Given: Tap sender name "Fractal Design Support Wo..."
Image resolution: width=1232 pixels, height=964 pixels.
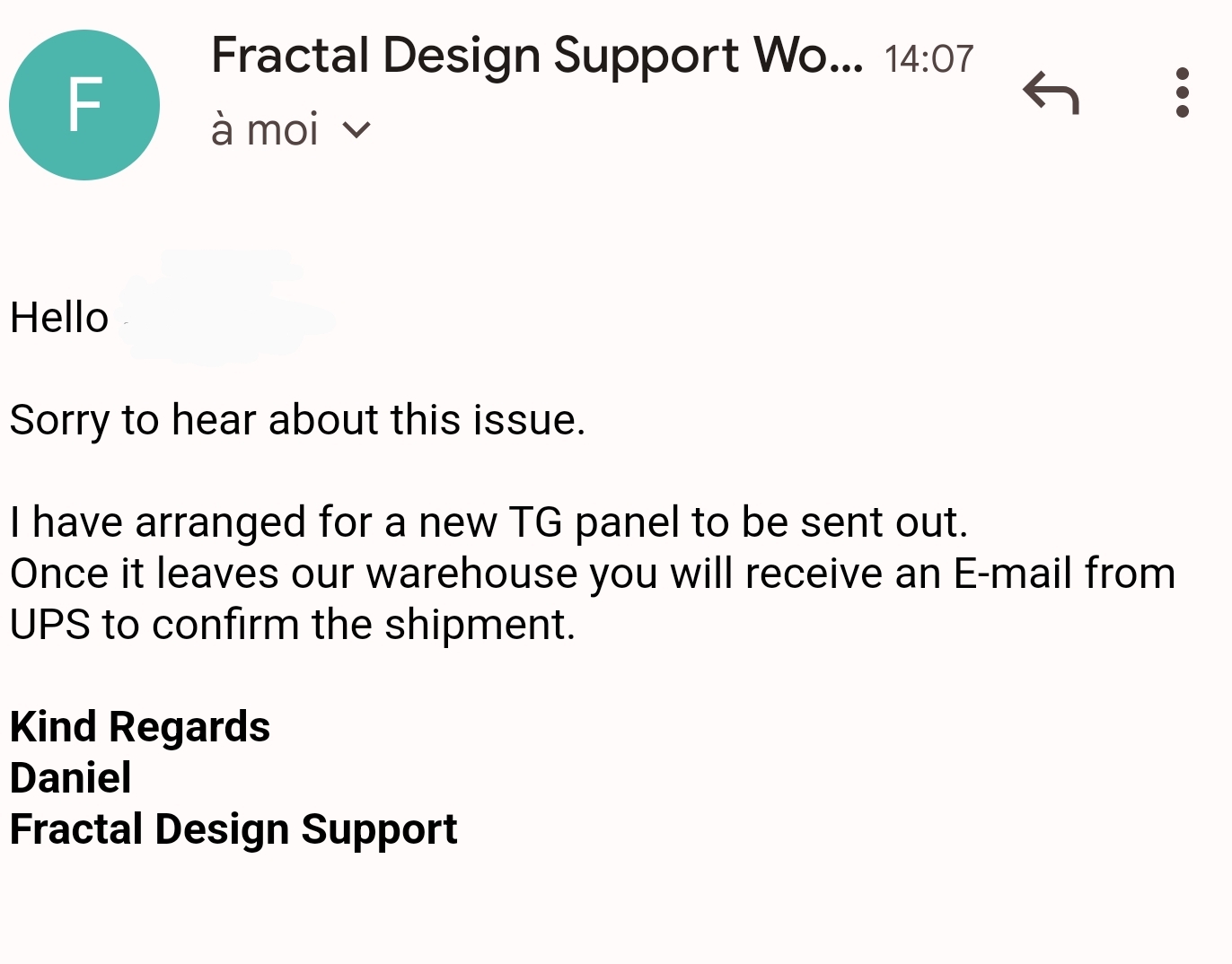Looking at the screenshot, I should 536,56.
